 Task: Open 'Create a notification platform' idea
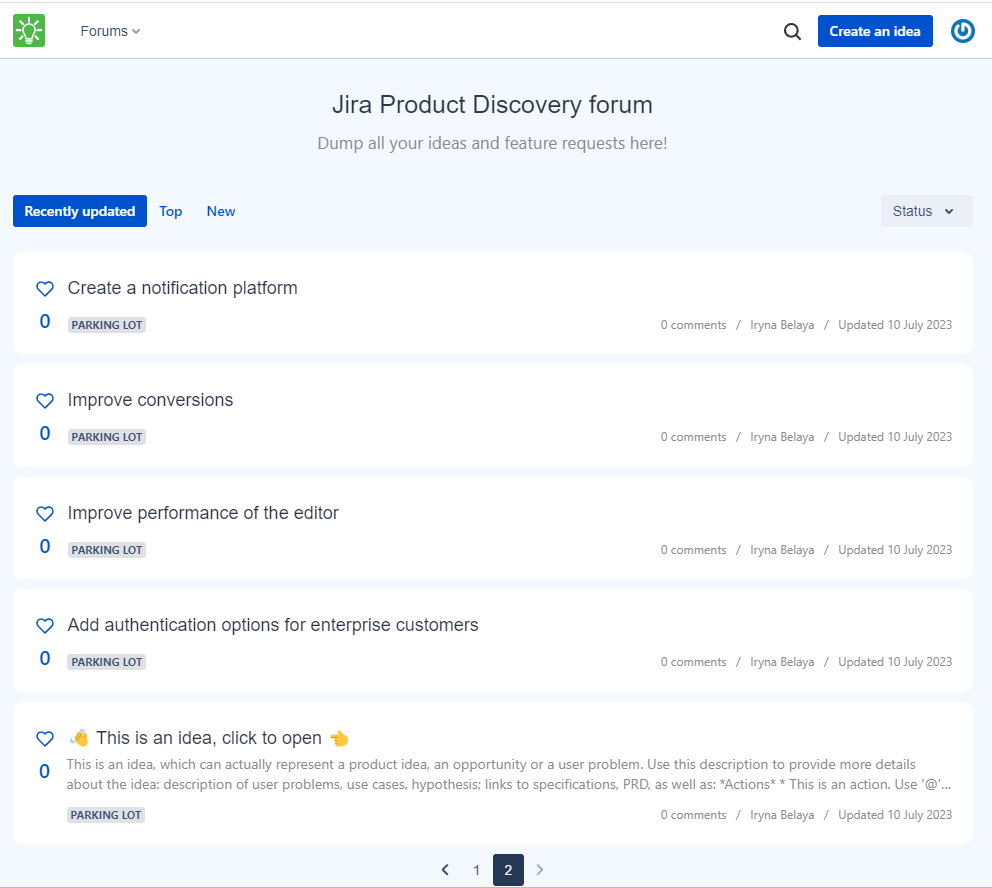[x=182, y=288]
